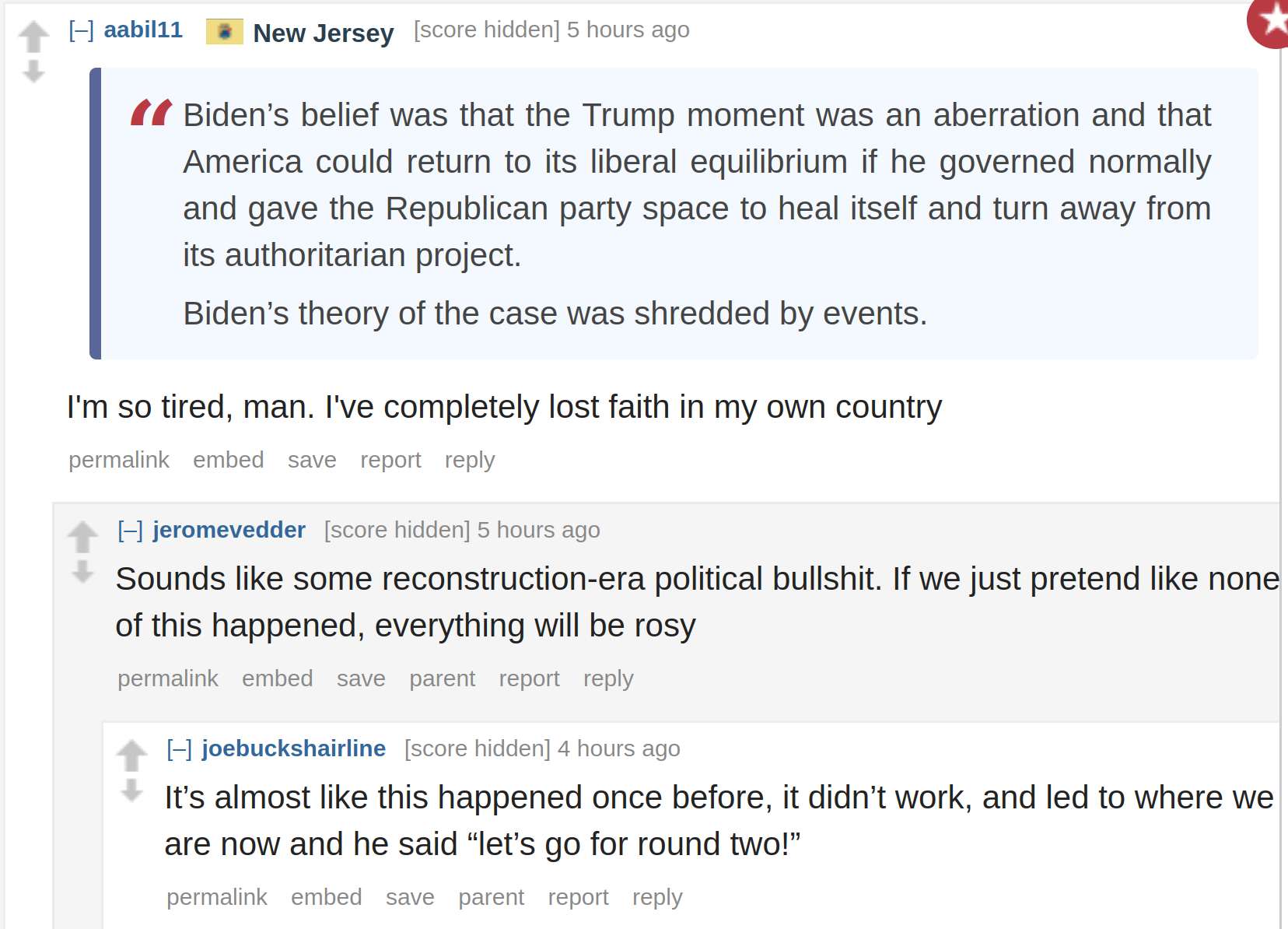Upvote jeromevedder's comment

(x=82, y=537)
